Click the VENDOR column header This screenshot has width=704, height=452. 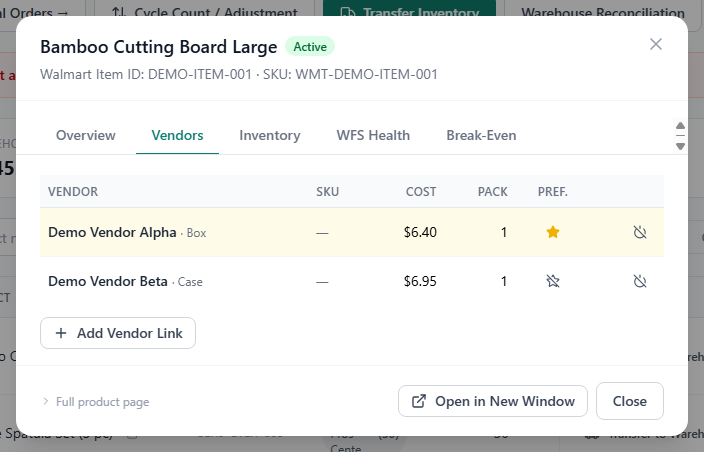coord(73,192)
